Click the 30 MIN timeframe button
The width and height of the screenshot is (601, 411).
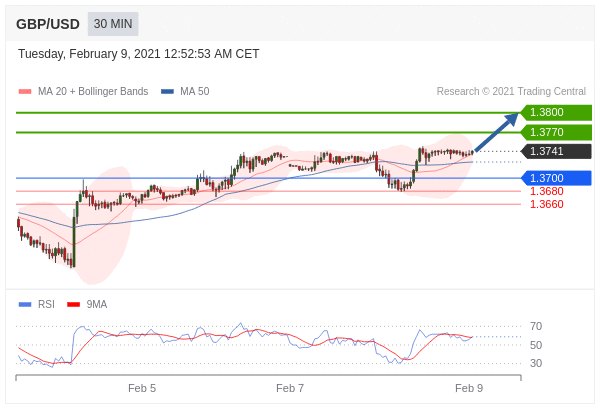113,24
